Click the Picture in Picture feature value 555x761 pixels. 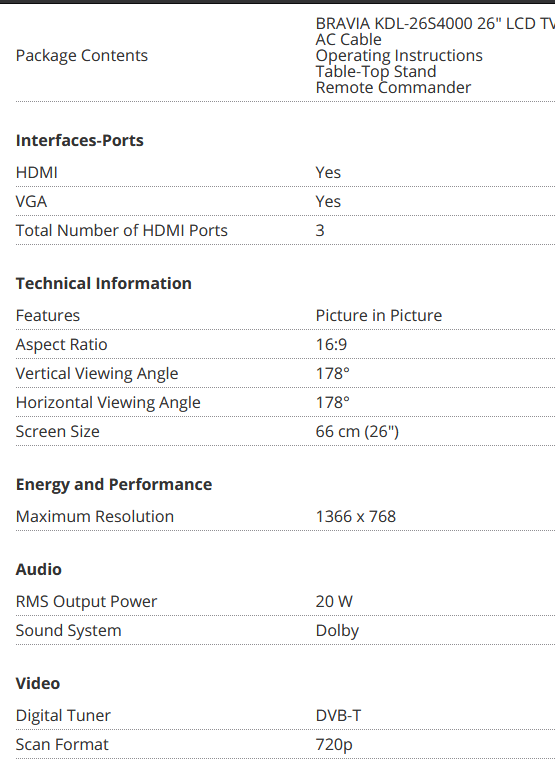[x=378, y=315]
